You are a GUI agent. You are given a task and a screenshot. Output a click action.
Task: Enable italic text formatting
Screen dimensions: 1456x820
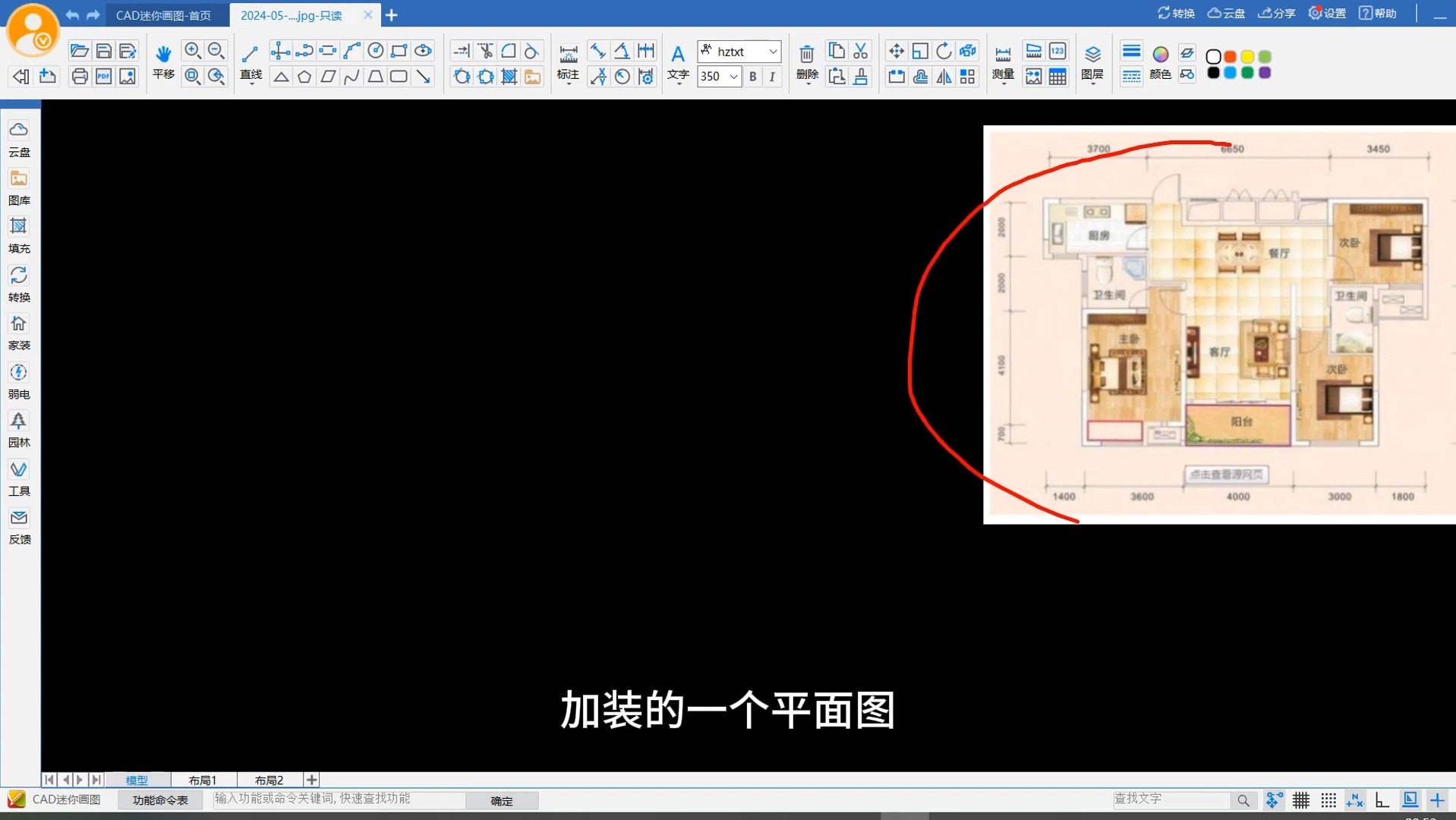coord(772,77)
